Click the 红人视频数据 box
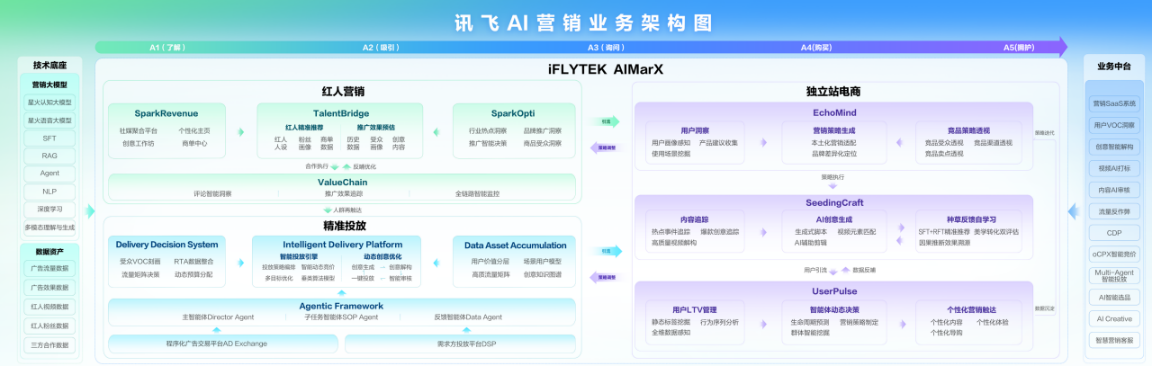The width and height of the screenshot is (1152, 366). tap(50, 306)
